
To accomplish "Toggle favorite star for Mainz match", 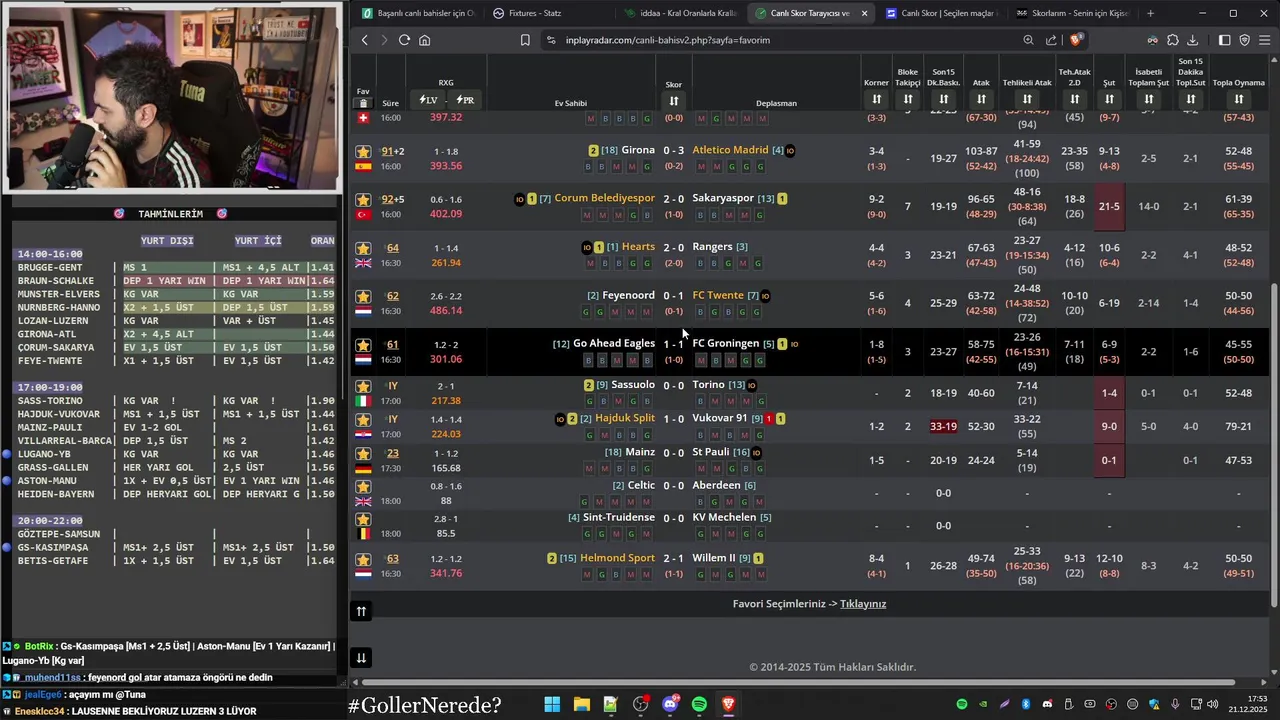I will [x=363, y=453].
